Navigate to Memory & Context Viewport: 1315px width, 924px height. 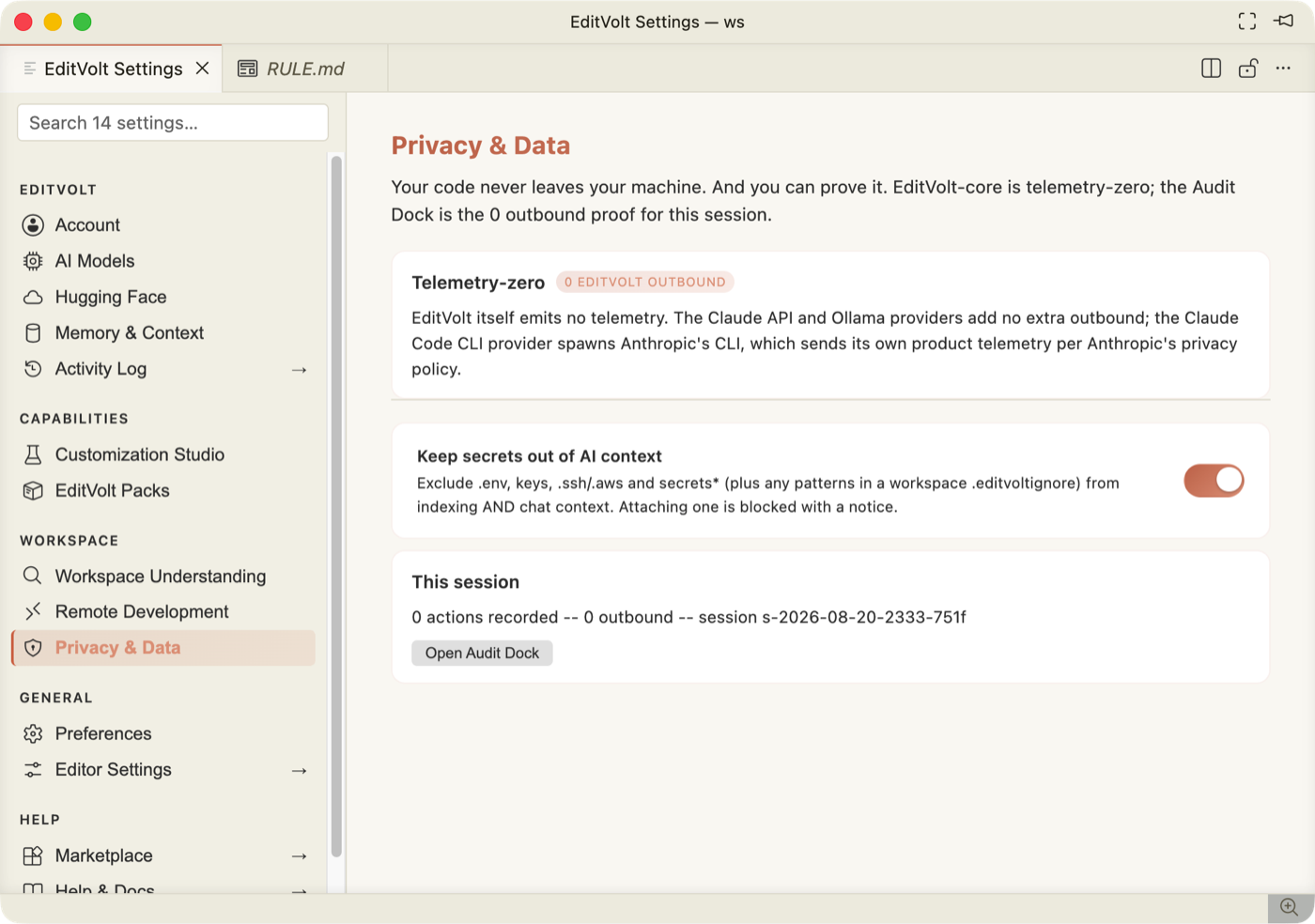tap(163, 333)
